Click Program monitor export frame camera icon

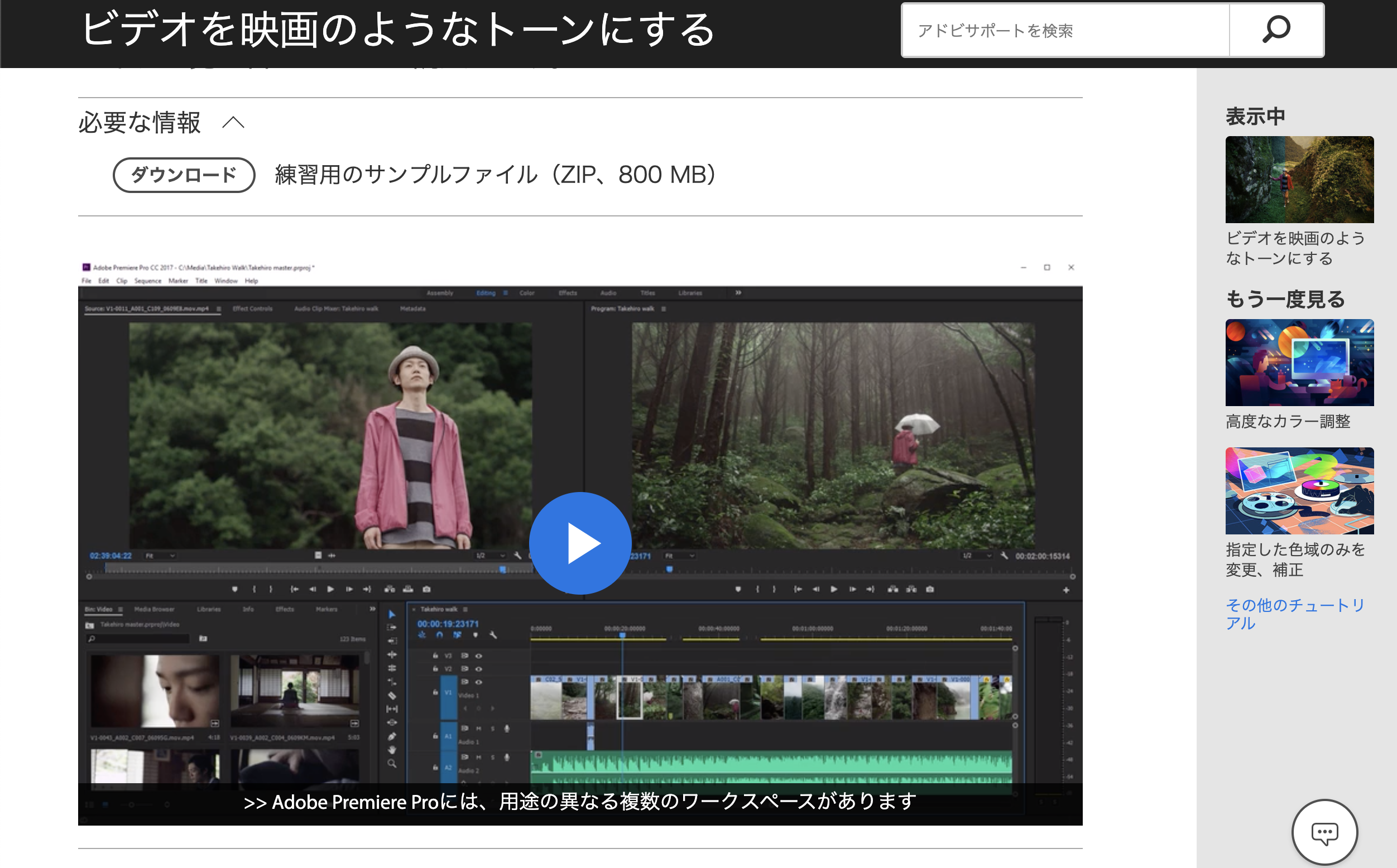(930, 589)
